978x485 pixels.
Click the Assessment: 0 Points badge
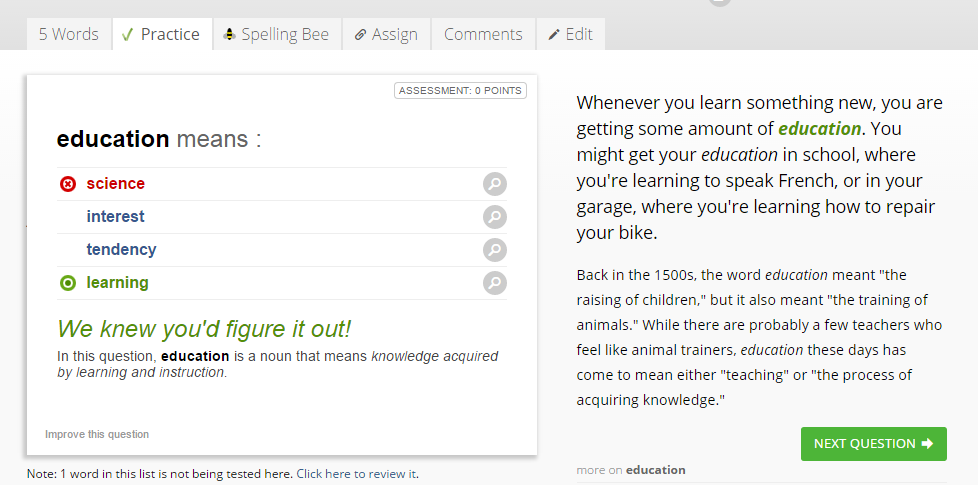click(x=460, y=91)
